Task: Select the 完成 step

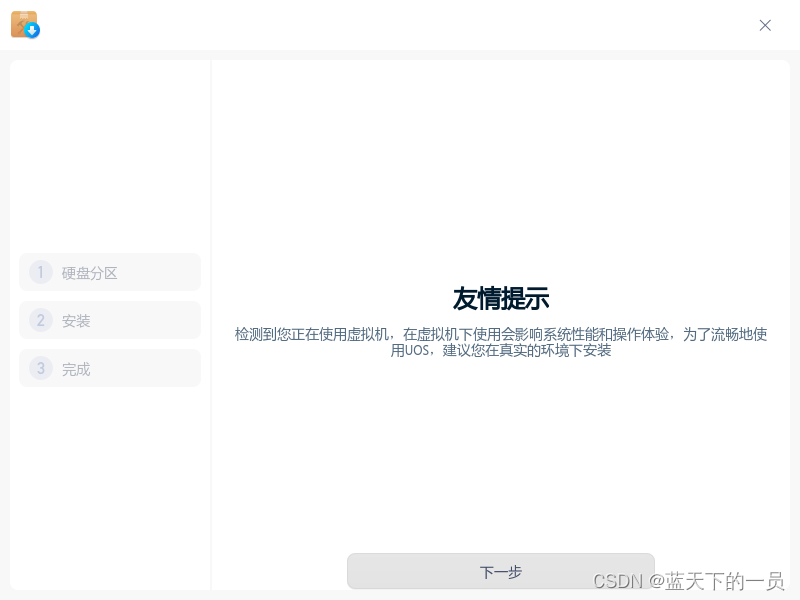Action: point(110,368)
